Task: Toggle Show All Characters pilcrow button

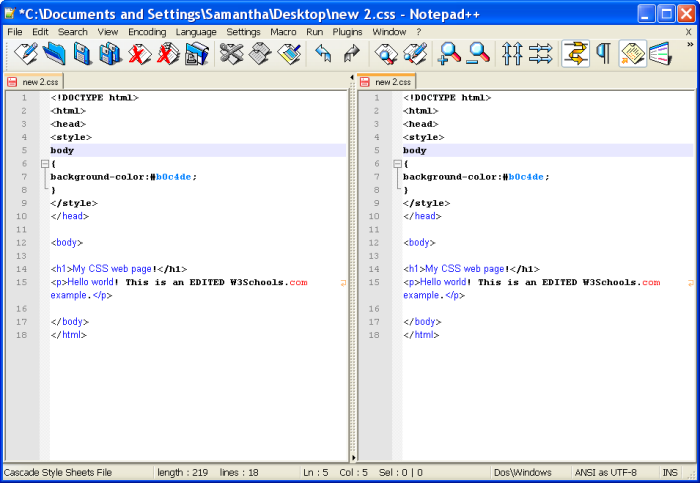Action: (603, 54)
